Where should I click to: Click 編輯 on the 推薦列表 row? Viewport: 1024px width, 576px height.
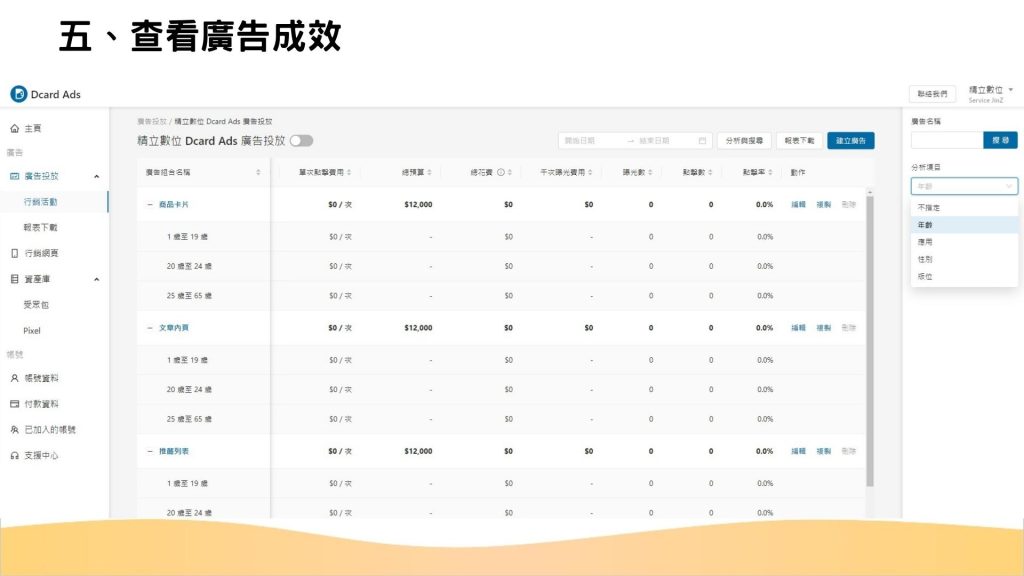(798, 451)
